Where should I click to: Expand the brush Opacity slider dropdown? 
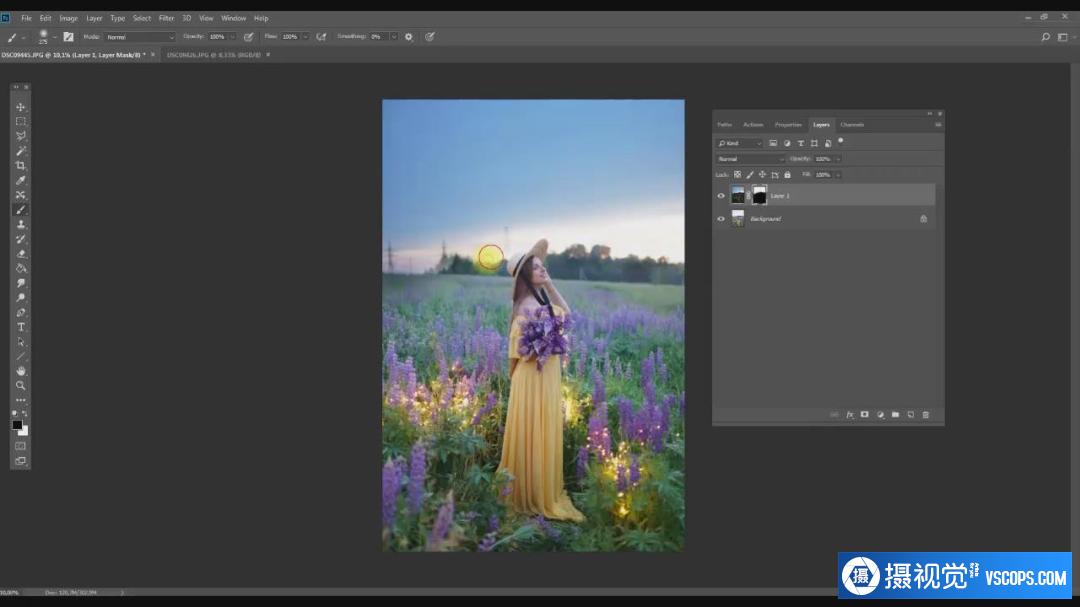point(232,37)
